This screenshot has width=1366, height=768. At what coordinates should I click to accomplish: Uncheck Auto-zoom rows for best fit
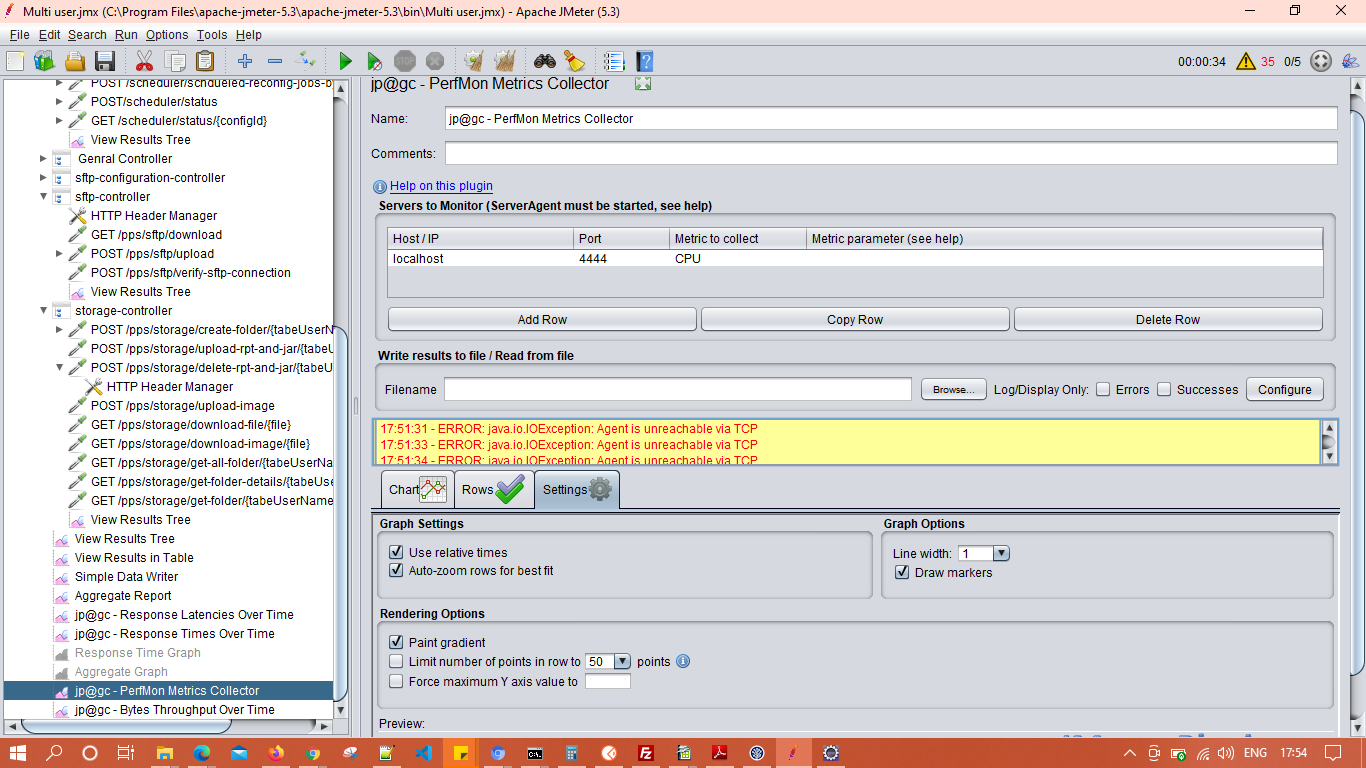[x=396, y=571]
